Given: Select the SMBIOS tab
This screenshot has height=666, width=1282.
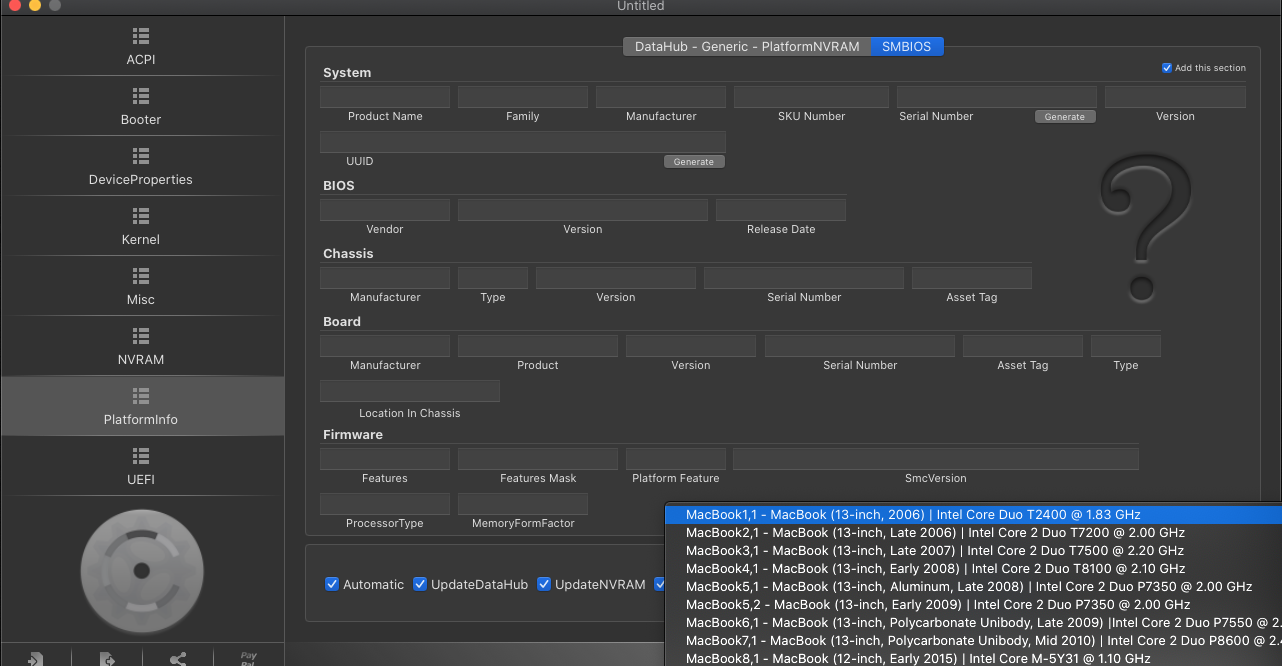Looking at the screenshot, I should click(906, 47).
